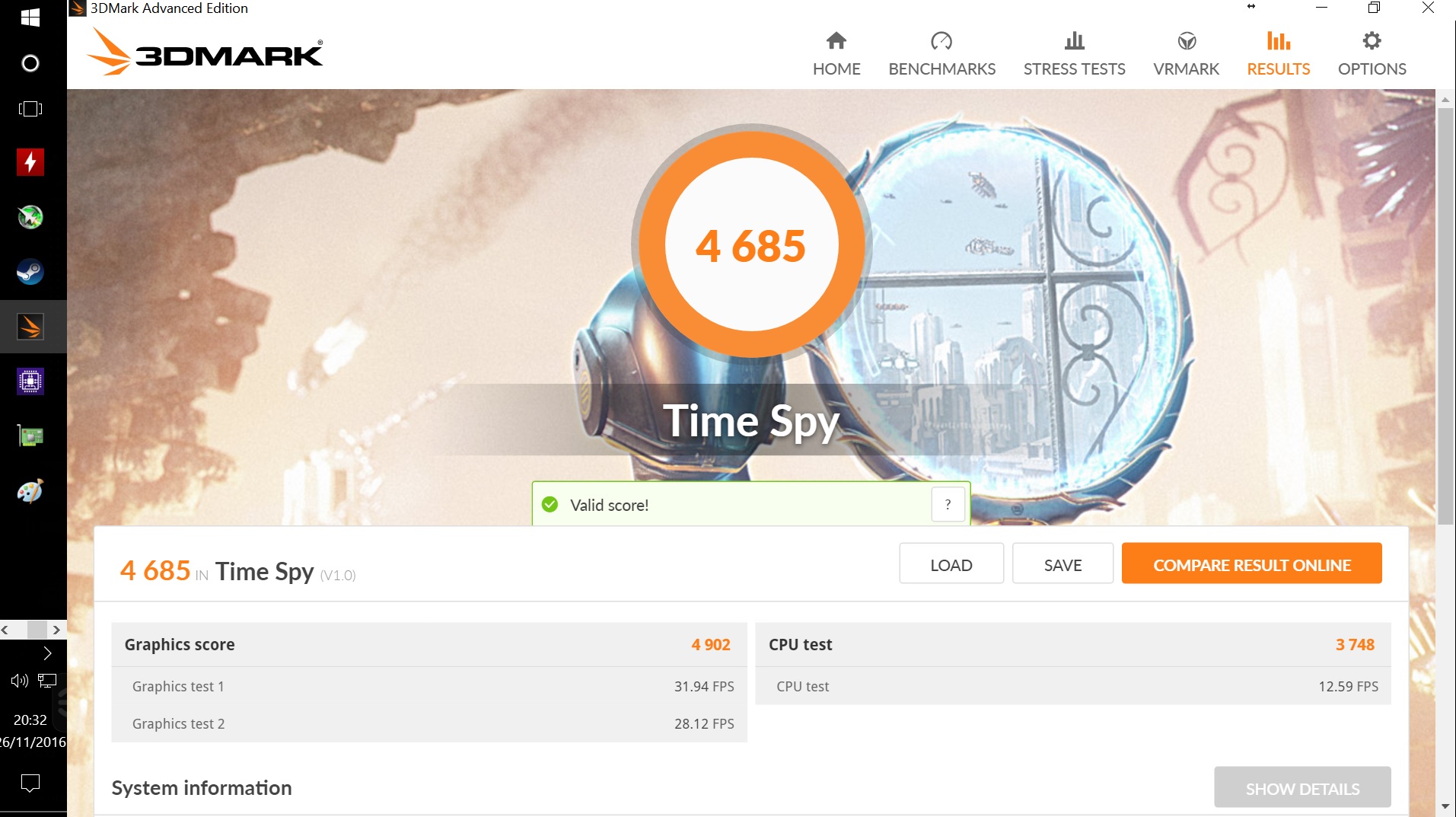Click the SAVE button
Viewport: 1456px width, 817px height.
1063,564
